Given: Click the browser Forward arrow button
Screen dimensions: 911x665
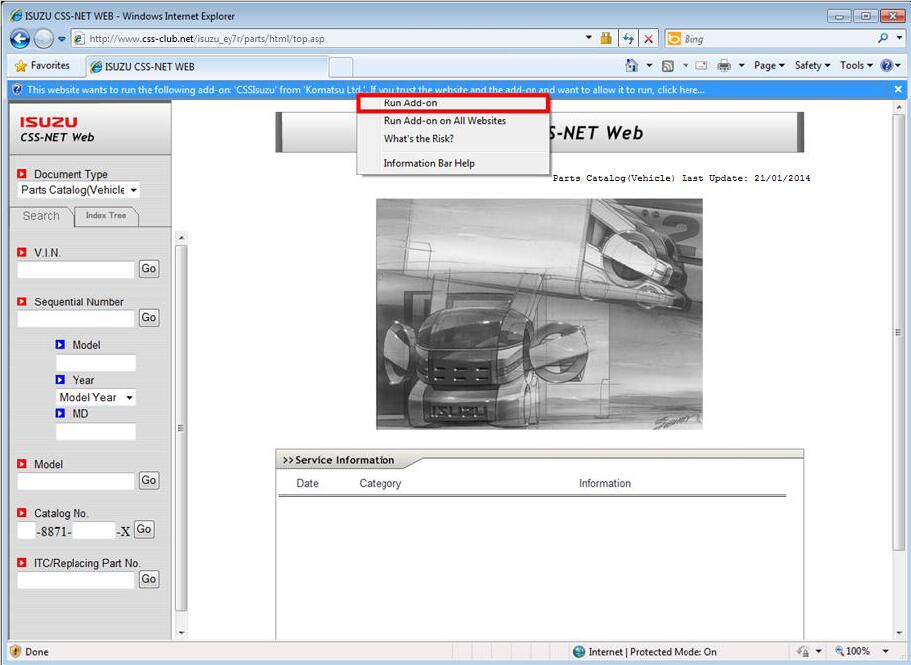Looking at the screenshot, I should pyautogui.click(x=44, y=39).
